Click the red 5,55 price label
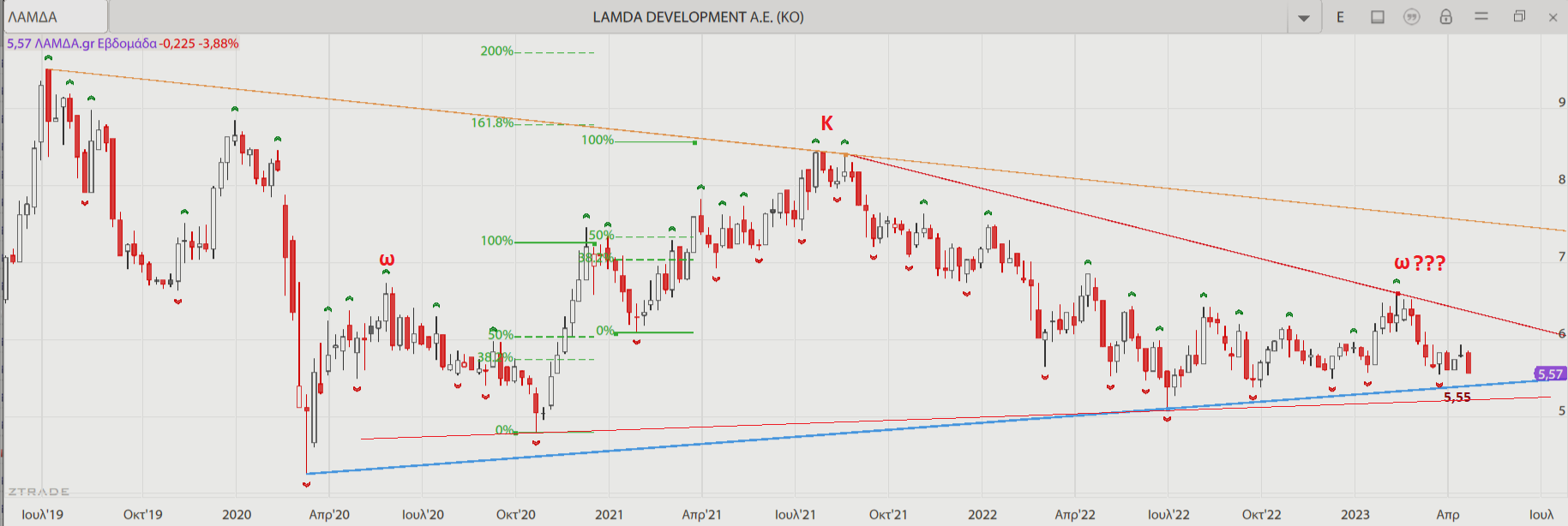The width and height of the screenshot is (1568, 526). click(1457, 397)
